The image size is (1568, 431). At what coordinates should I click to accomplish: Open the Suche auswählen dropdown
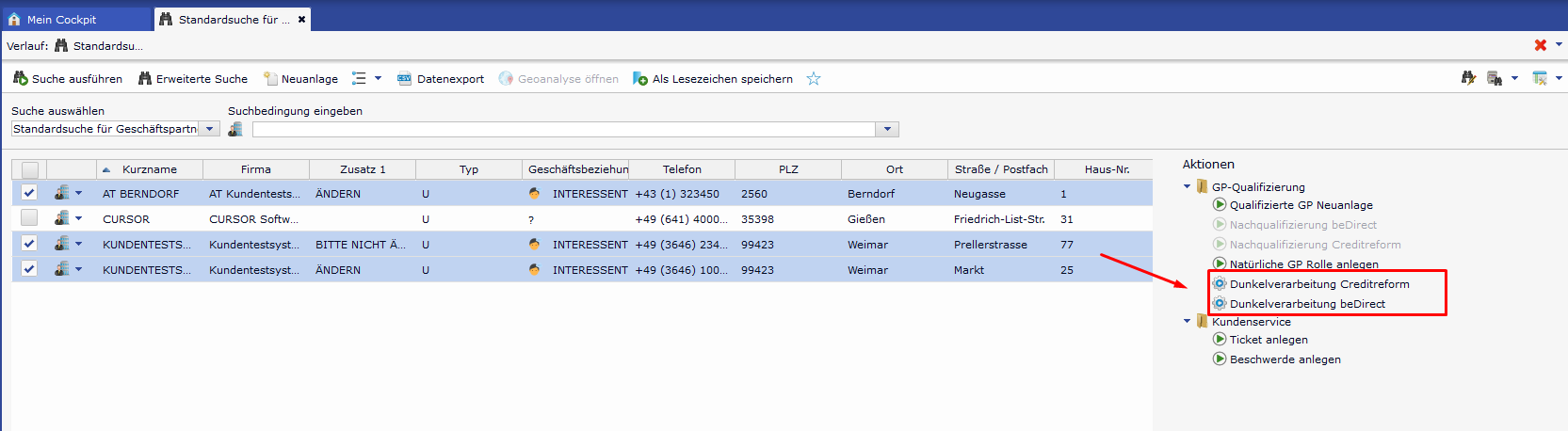tap(210, 129)
